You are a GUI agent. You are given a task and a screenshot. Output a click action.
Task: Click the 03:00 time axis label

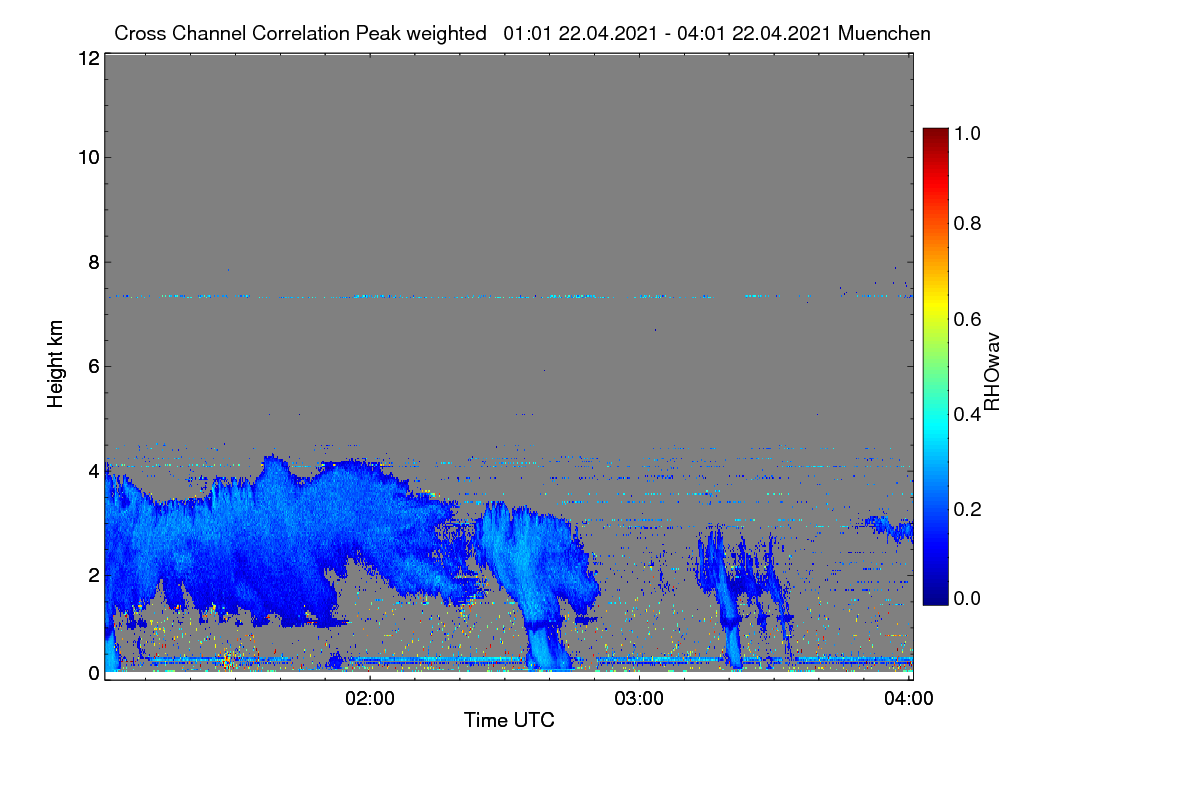[639, 699]
